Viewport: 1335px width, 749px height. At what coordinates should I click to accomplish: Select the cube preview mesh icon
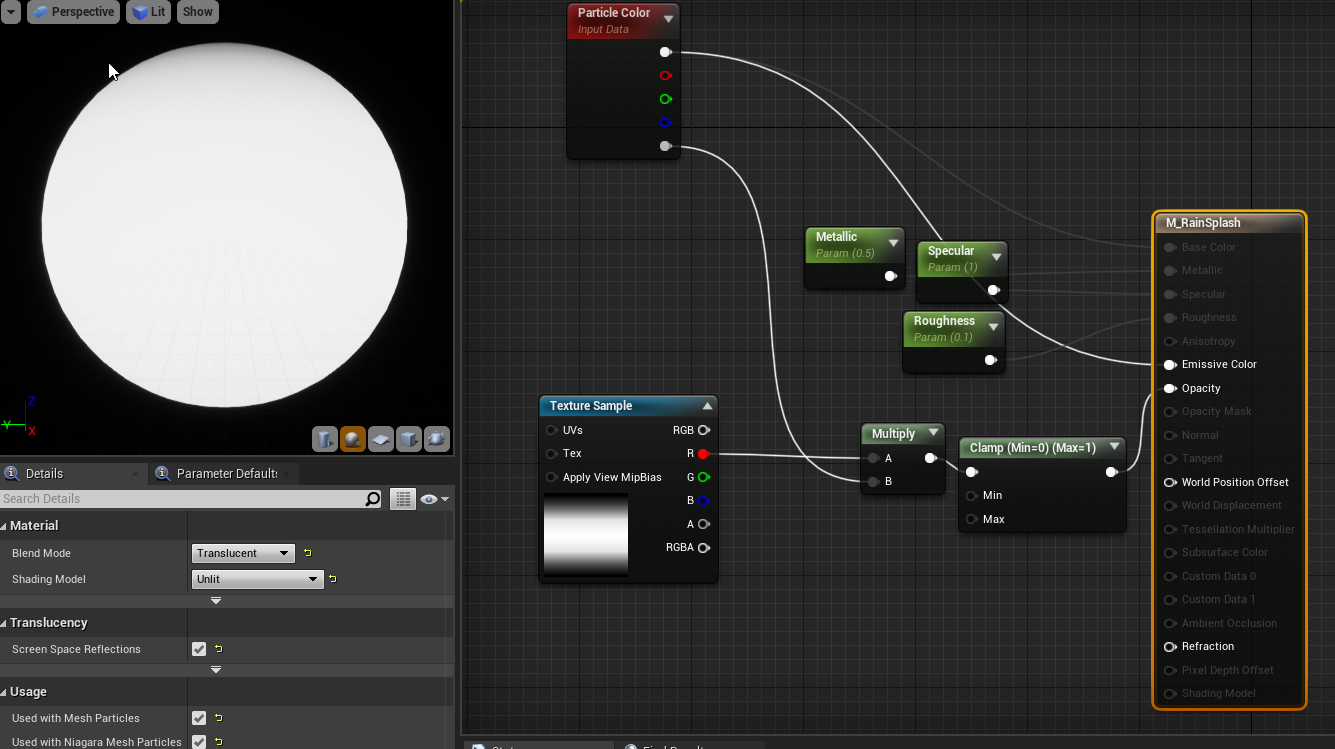point(408,438)
